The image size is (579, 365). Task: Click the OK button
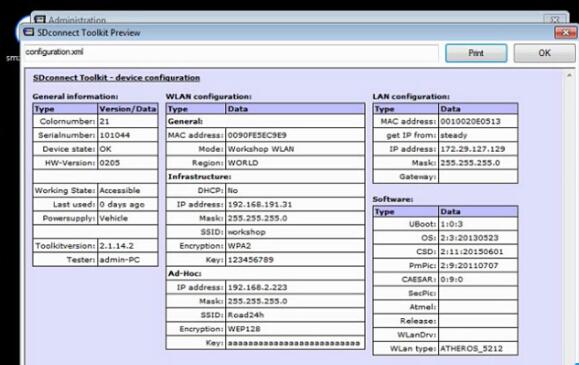[x=544, y=53]
